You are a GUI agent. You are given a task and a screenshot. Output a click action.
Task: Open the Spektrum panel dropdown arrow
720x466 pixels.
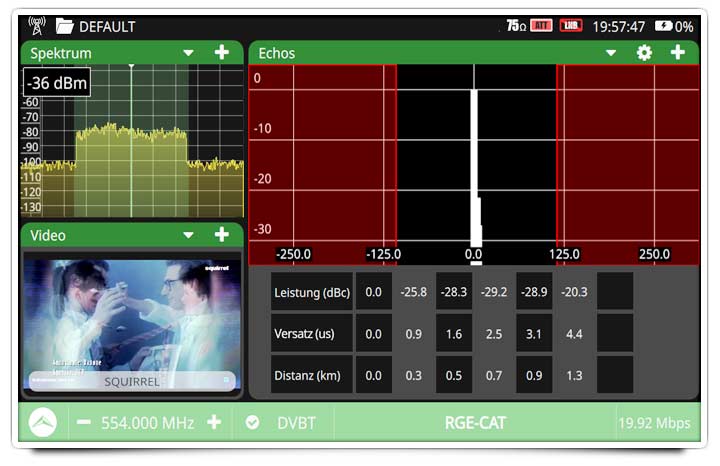click(188, 53)
